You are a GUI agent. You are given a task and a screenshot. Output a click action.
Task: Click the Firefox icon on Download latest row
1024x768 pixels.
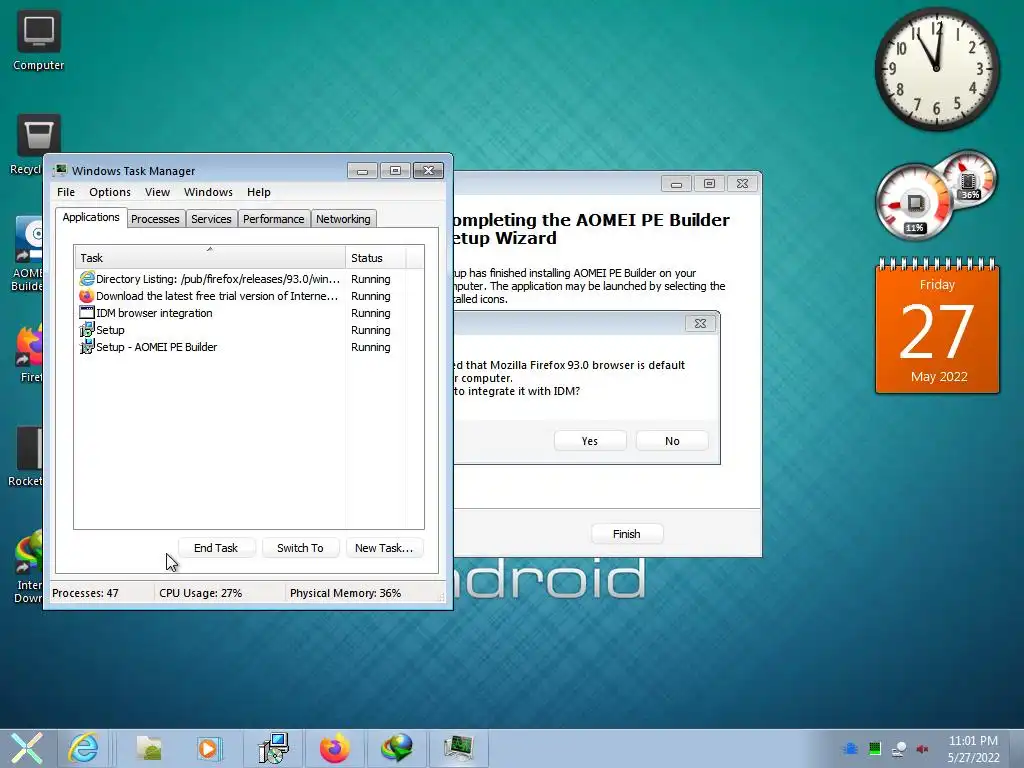pyautogui.click(x=86, y=296)
